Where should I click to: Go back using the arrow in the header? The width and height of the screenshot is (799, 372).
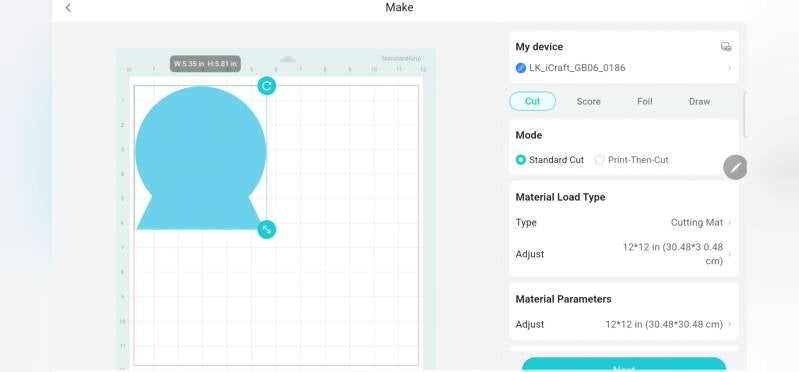[x=68, y=8]
